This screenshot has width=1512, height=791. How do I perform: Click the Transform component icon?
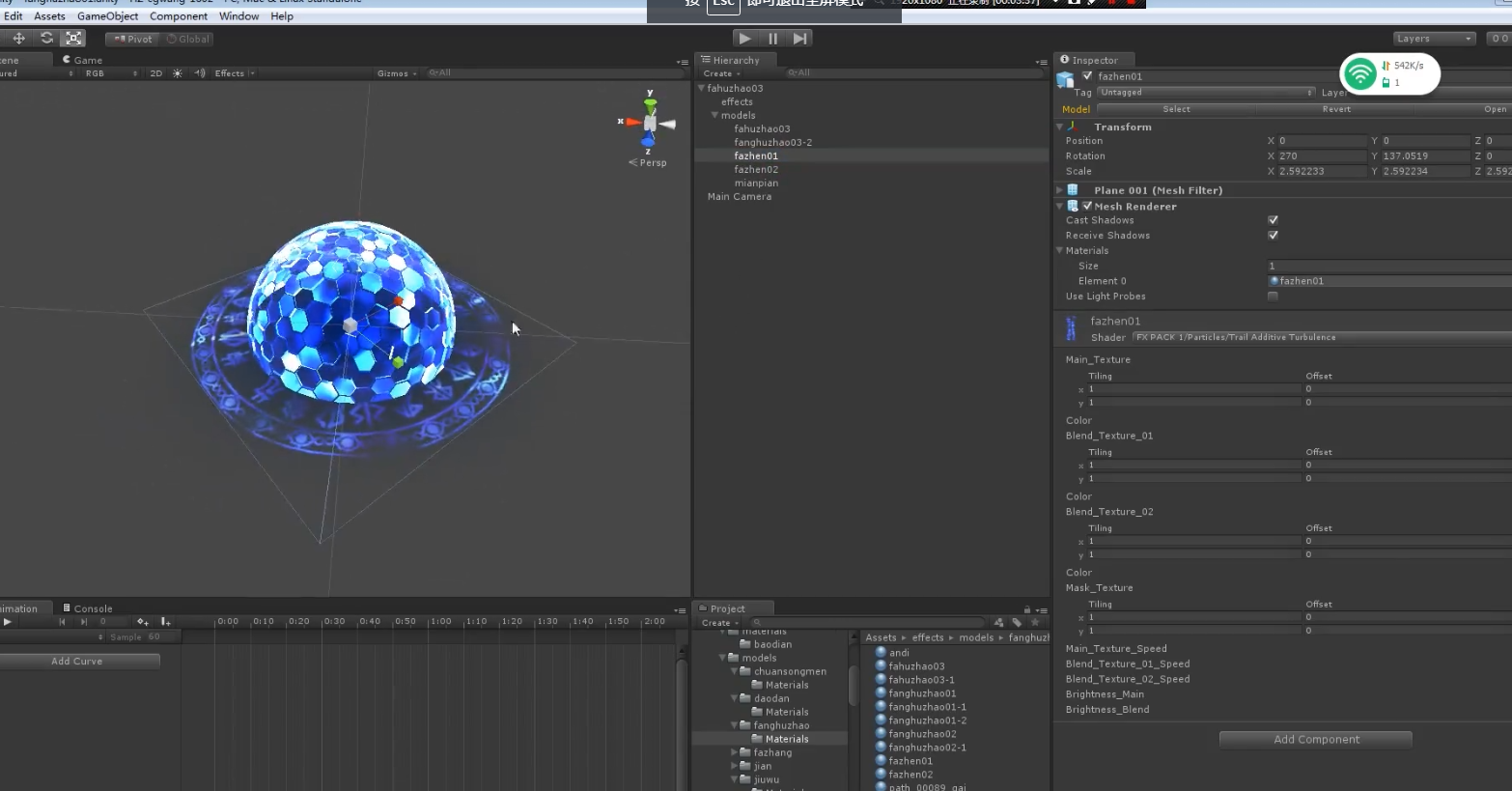[x=1073, y=127]
